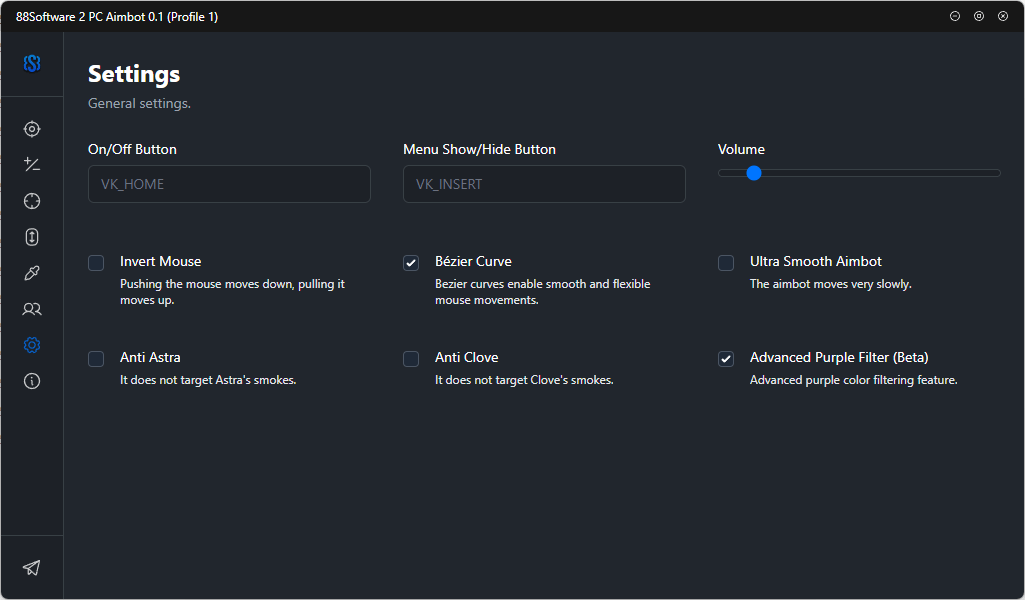Click the 88Software logo icon in the sidebar
The width and height of the screenshot is (1025, 600).
pyautogui.click(x=32, y=63)
